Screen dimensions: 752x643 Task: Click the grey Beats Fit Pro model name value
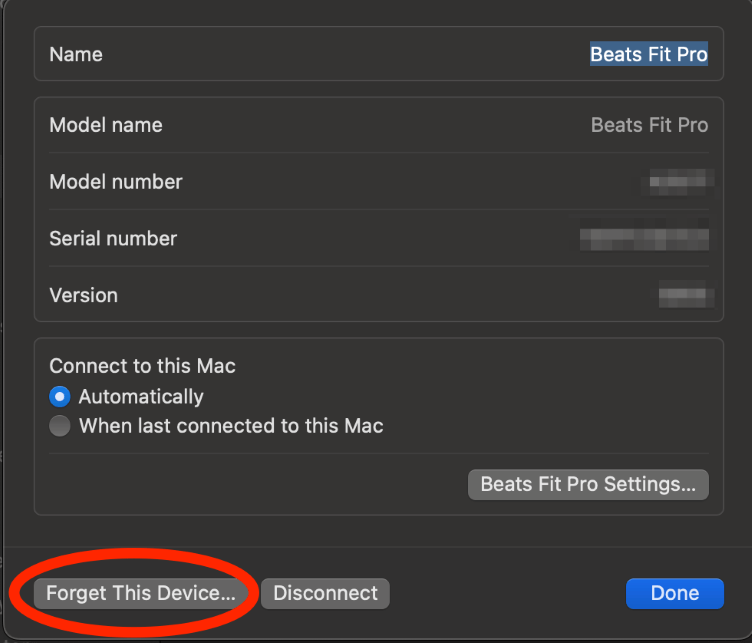[649, 125]
